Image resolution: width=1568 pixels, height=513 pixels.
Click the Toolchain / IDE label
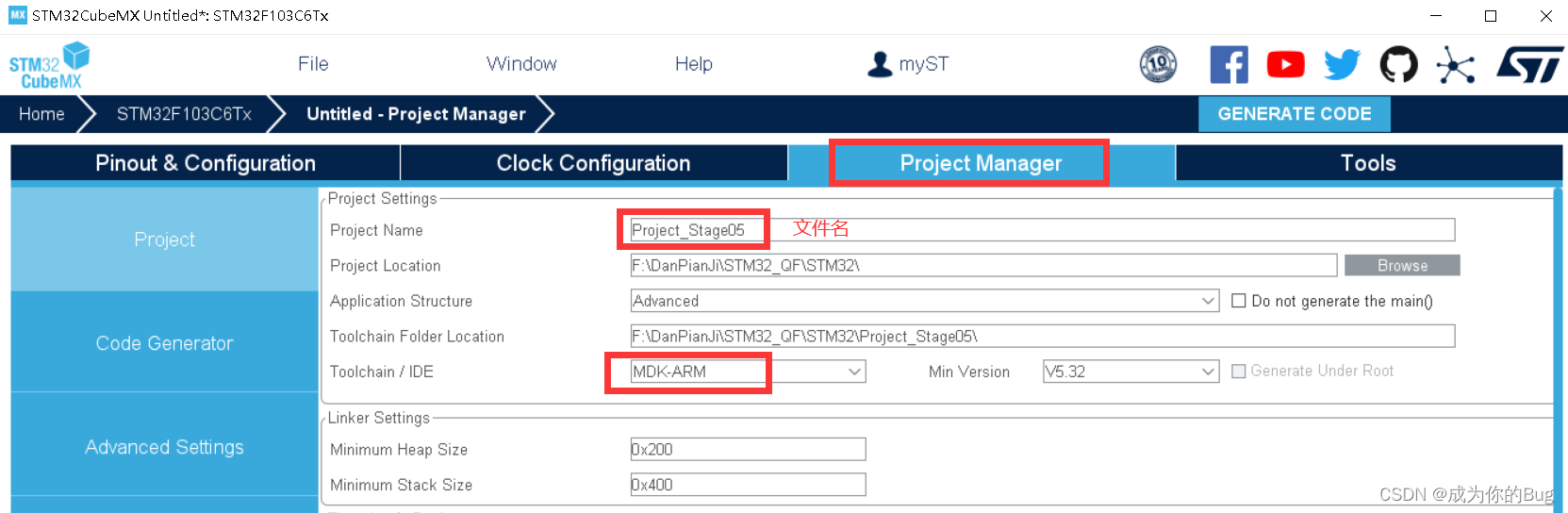point(382,372)
